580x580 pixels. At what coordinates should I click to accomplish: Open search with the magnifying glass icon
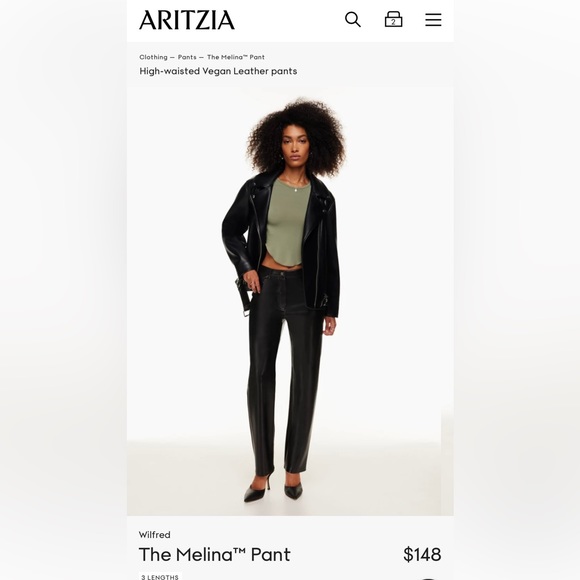pos(353,20)
